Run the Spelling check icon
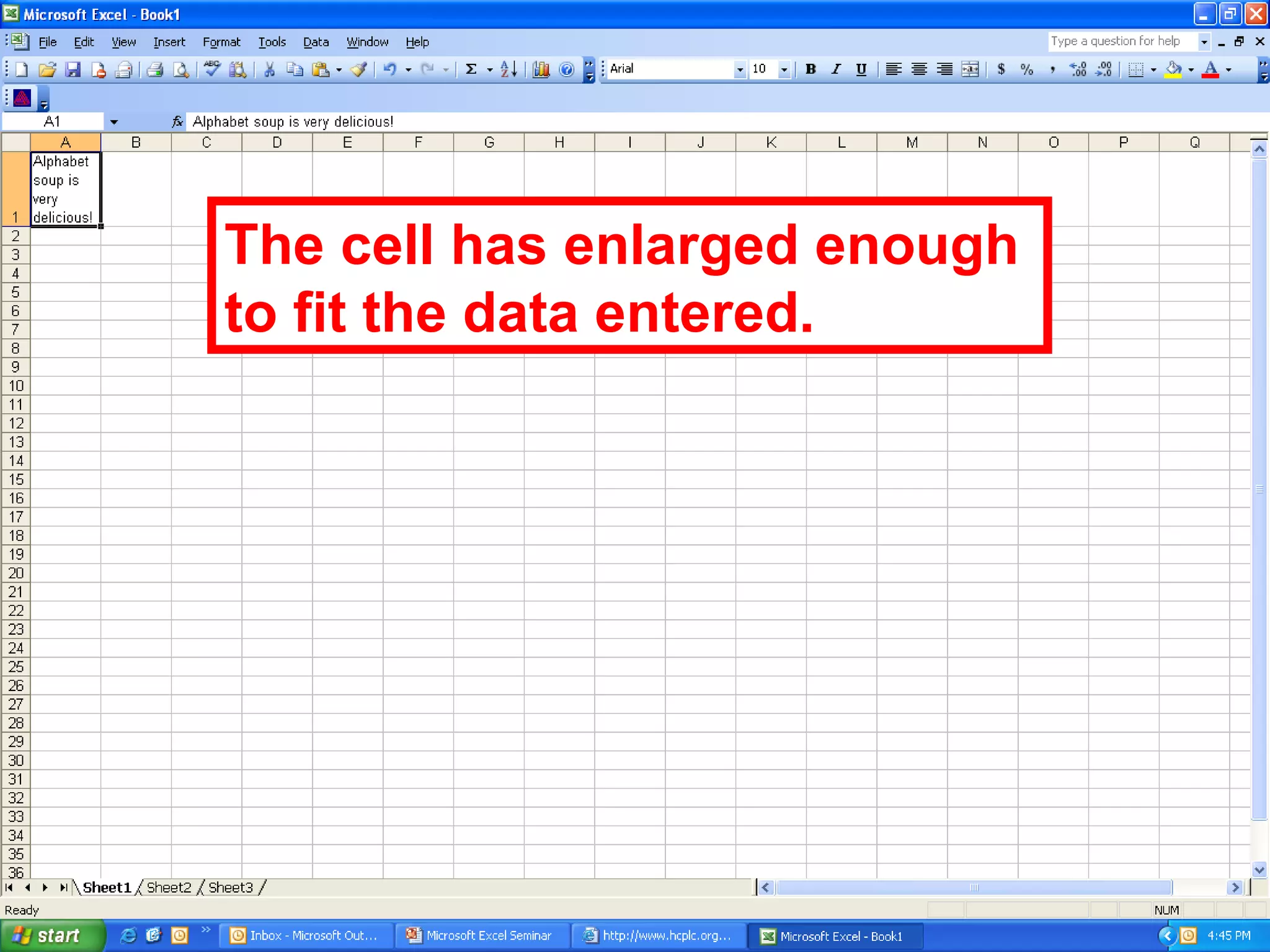Image resolution: width=1270 pixels, height=952 pixels. [212, 69]
